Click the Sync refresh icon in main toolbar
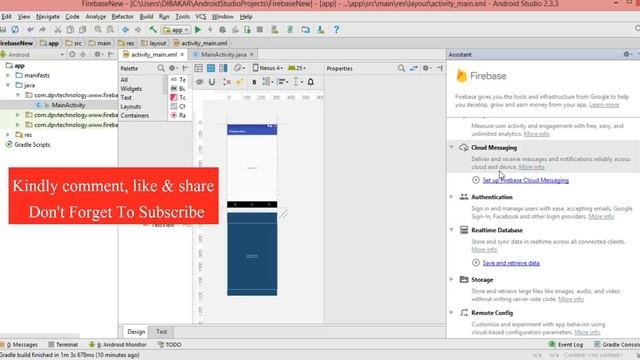Viewport: 640px width, 360px height. coord(15,30)
